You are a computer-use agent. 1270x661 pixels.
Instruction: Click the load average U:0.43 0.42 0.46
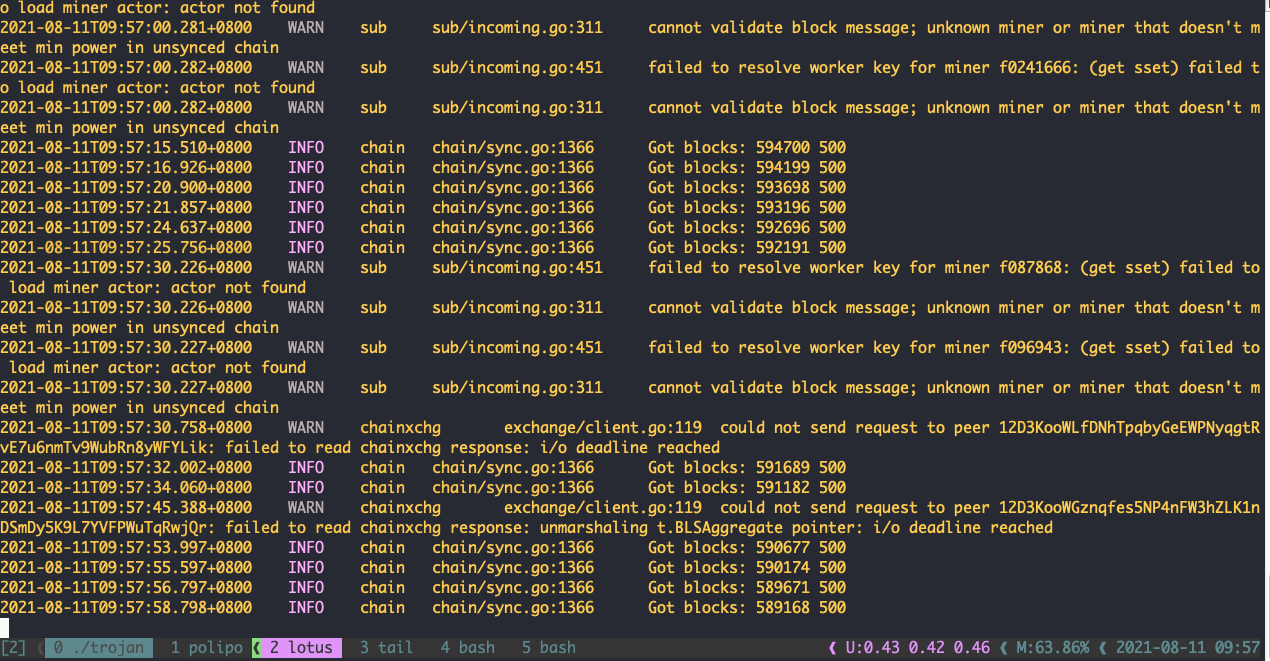[x=917, y=647]
